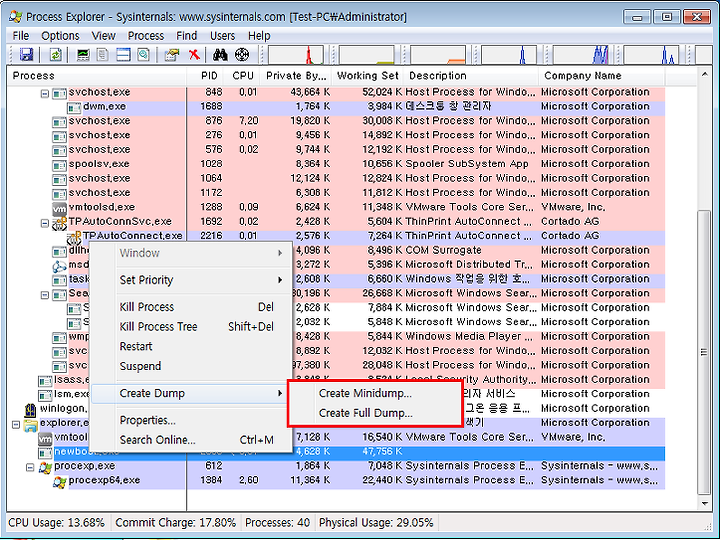The width and height of the screenshot is (720, 540).
Task: Select the crosshair Find Window target icon
Action: pos(242,55)
